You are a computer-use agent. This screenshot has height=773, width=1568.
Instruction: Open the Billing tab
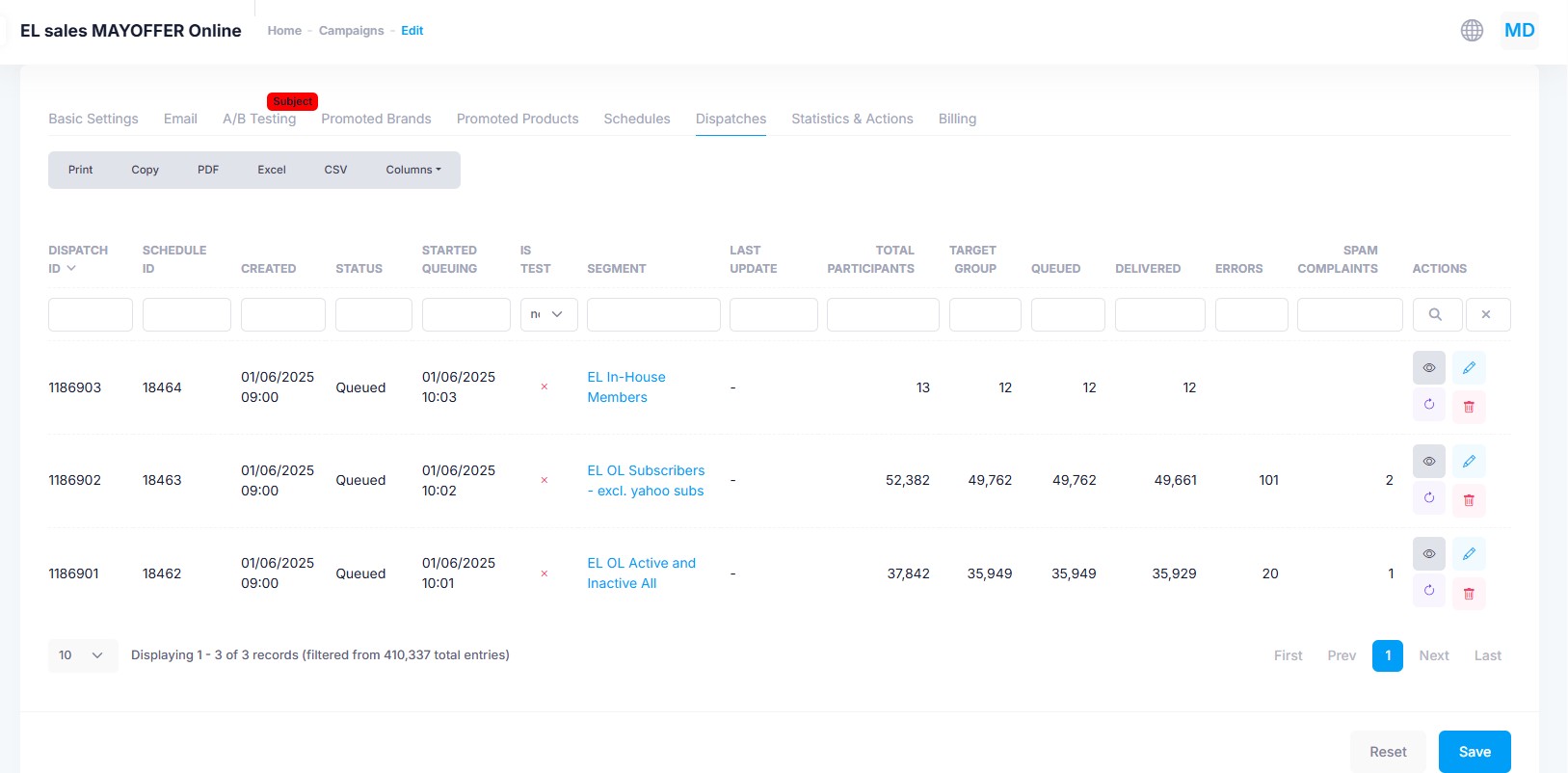pos(957,119)
